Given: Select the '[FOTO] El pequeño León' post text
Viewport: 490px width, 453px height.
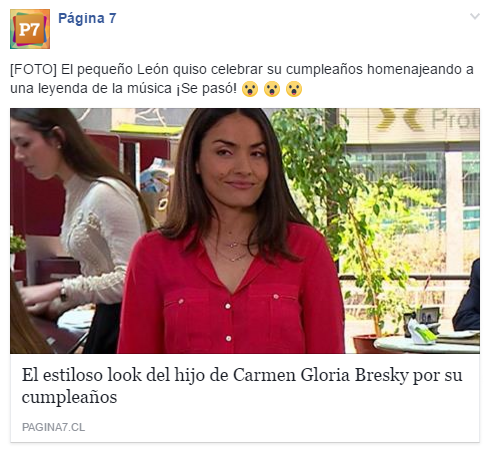Looking at the screenshot, I should [242, 79].
